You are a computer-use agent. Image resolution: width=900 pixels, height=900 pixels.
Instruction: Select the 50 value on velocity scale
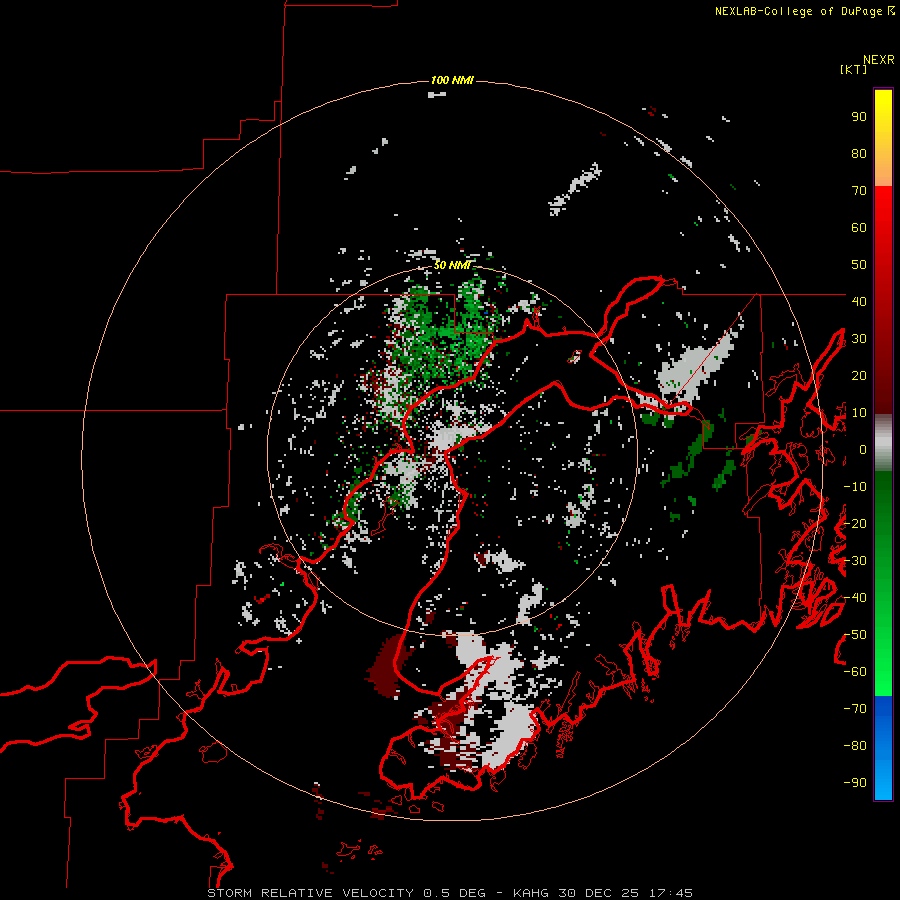(x=859, y=265)
